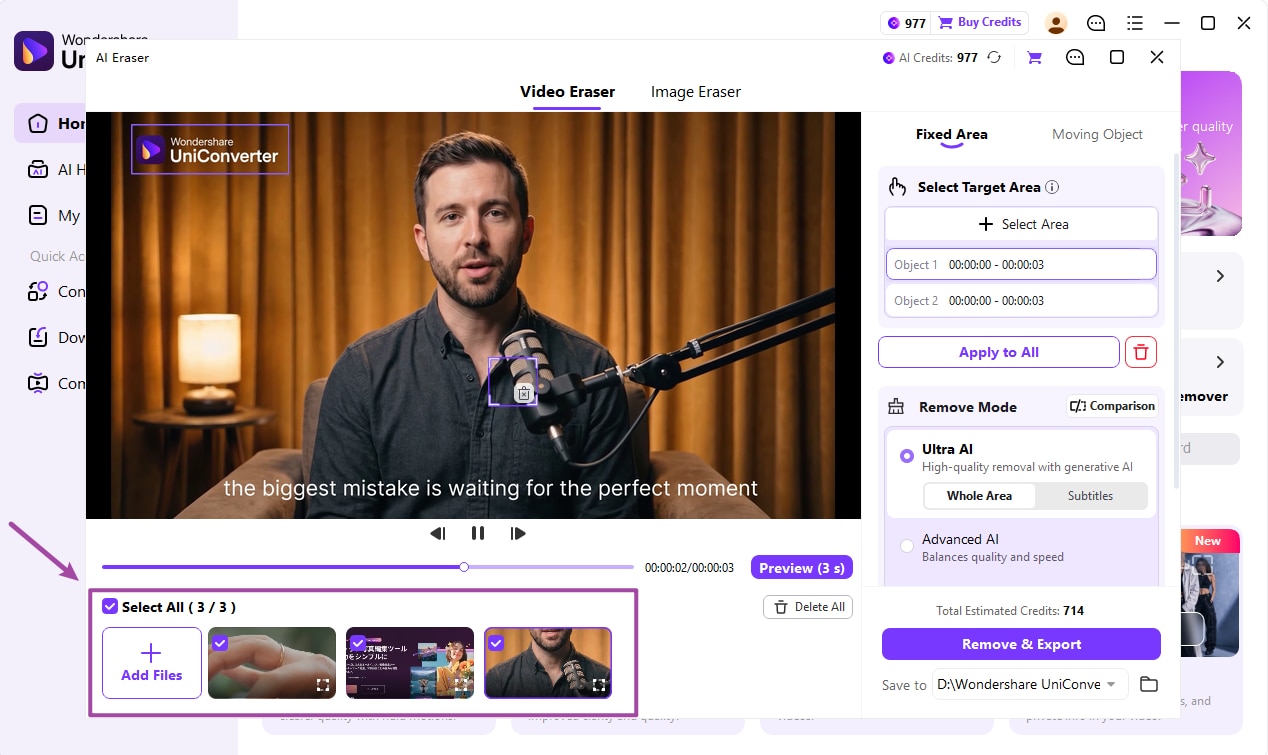Click the red trash delete button
Image resolution: width=1268 pixels, height=755 pixels.
click(1141, 352)
